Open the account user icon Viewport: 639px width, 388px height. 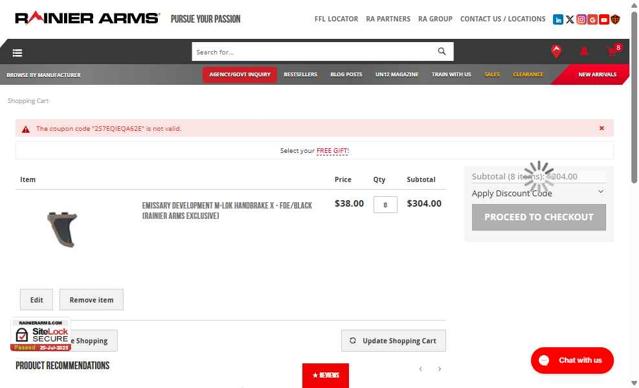pyautogui.click(x=584, y=52)
